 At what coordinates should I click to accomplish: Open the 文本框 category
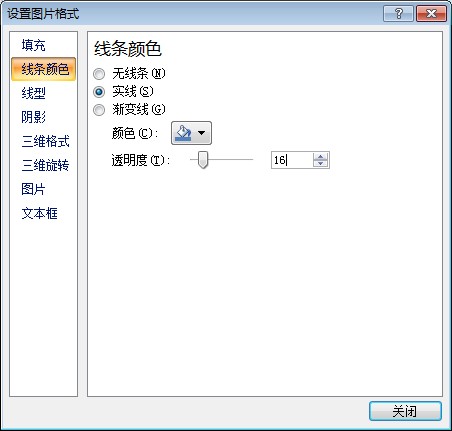pyautogui.click(x=39, y=213)
